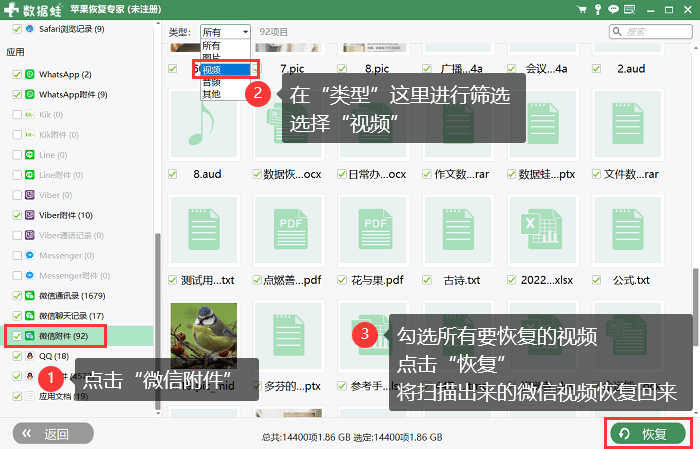Screen dimensions: 700x449
Task: Uncheck the 花与果.pdf checkbox
Action: (342, 280)
